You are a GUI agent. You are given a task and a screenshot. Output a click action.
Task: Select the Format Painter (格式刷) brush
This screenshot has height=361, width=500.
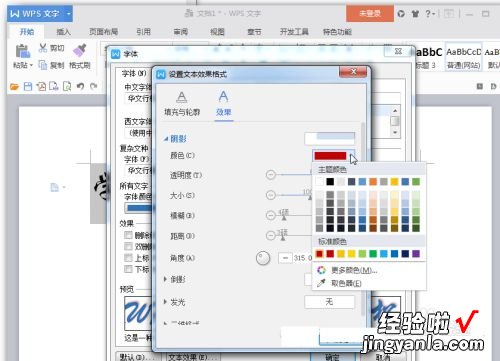[79, 50]
